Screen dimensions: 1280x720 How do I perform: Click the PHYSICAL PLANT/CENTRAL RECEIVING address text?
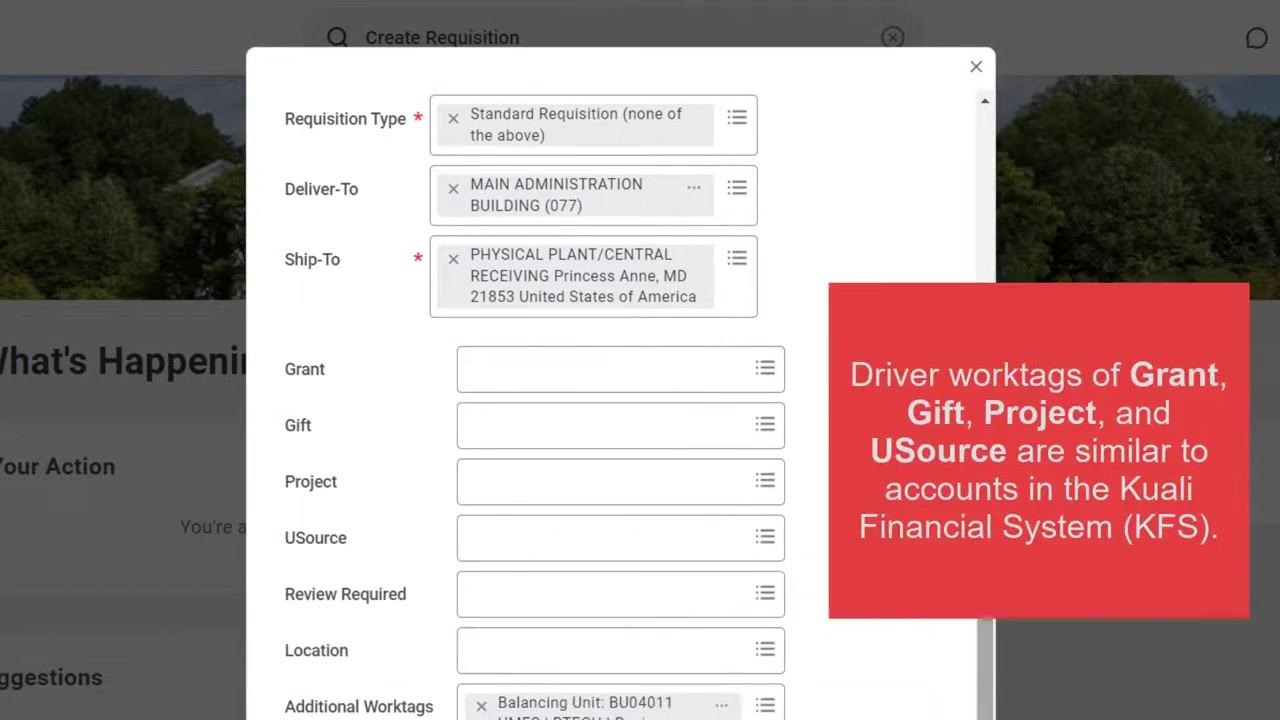pyautogui.click(x=583, y=275)
